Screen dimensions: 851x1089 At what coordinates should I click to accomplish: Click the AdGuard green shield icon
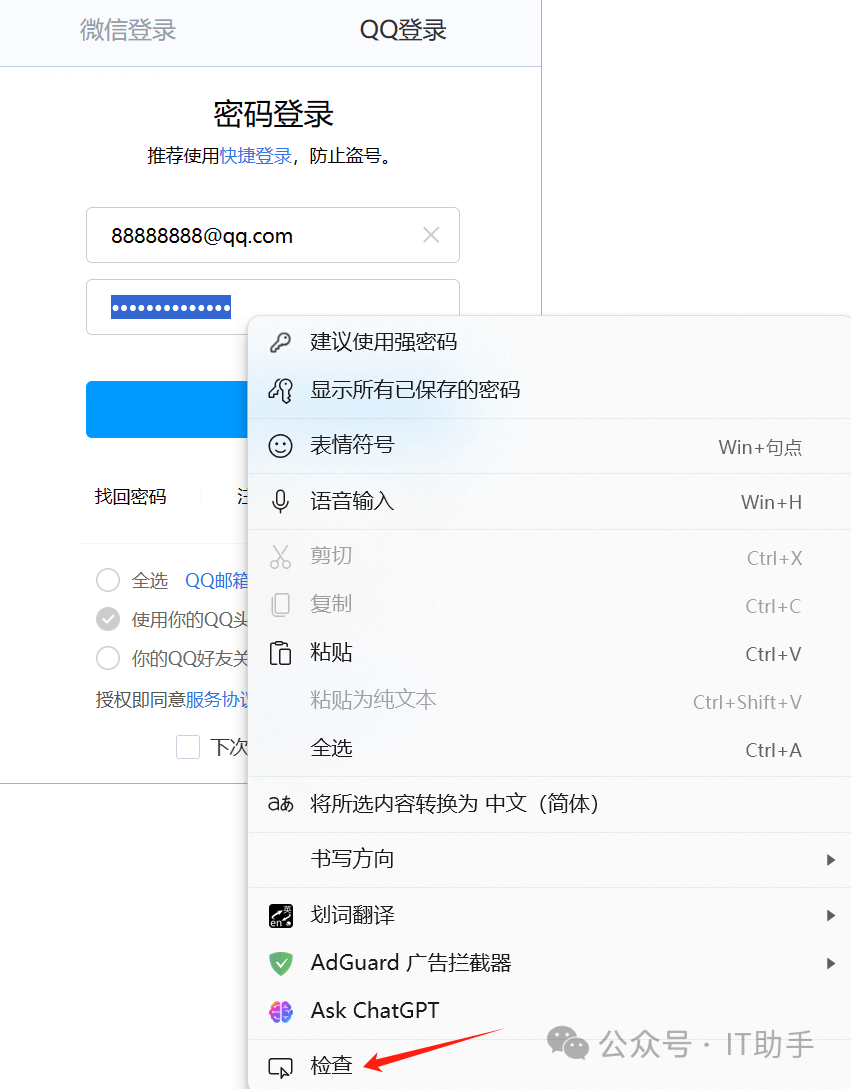281,963
